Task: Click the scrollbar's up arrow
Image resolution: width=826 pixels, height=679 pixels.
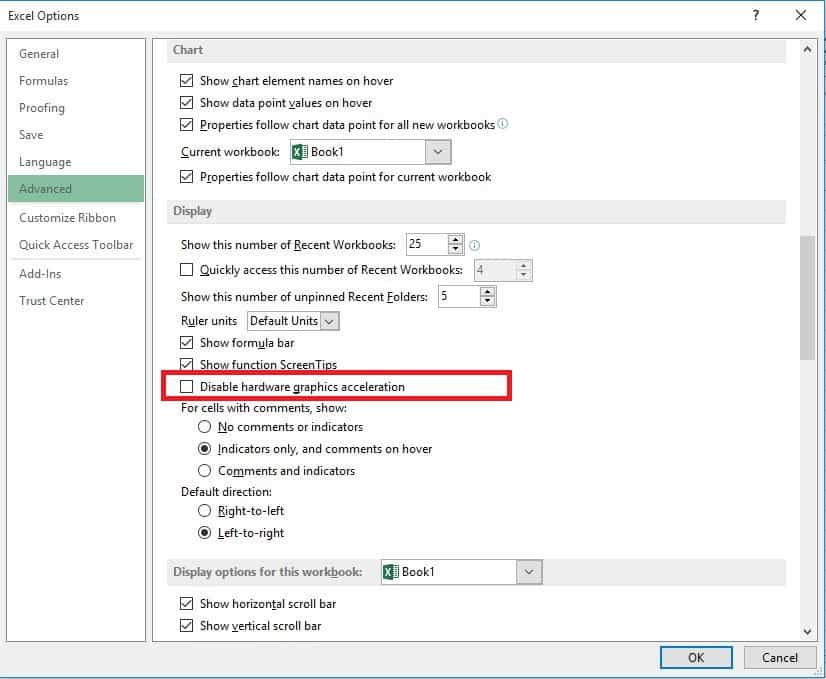Action: pyautogui.click(x=808, y=48)
